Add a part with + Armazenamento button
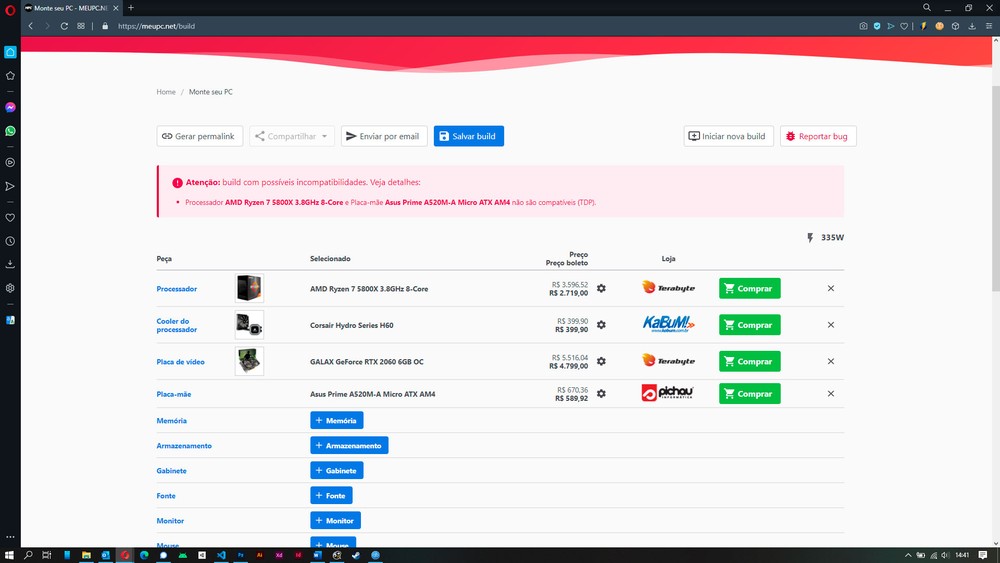 [x=349, y=445]
